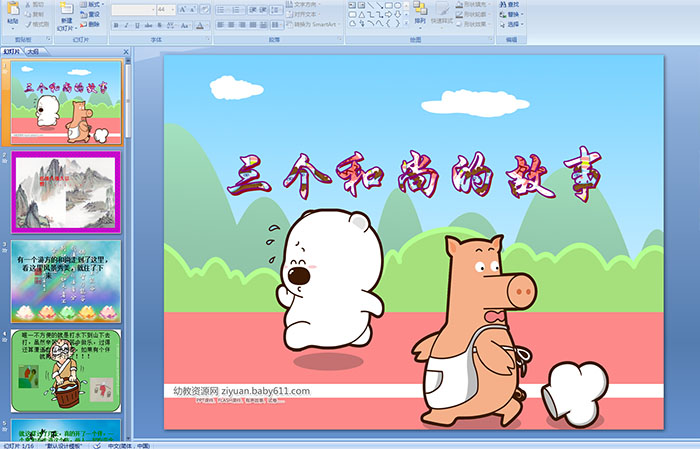
Task: Open the text columns dropdown
Action: pyautogui.click(x=276, y=25)
